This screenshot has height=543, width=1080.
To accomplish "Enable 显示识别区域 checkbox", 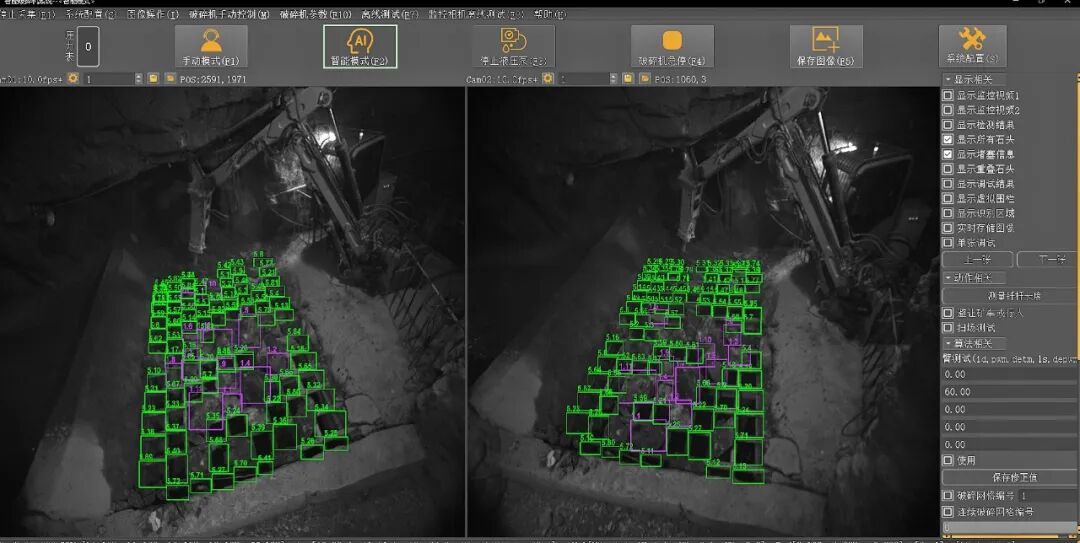I will click(948, 213).
